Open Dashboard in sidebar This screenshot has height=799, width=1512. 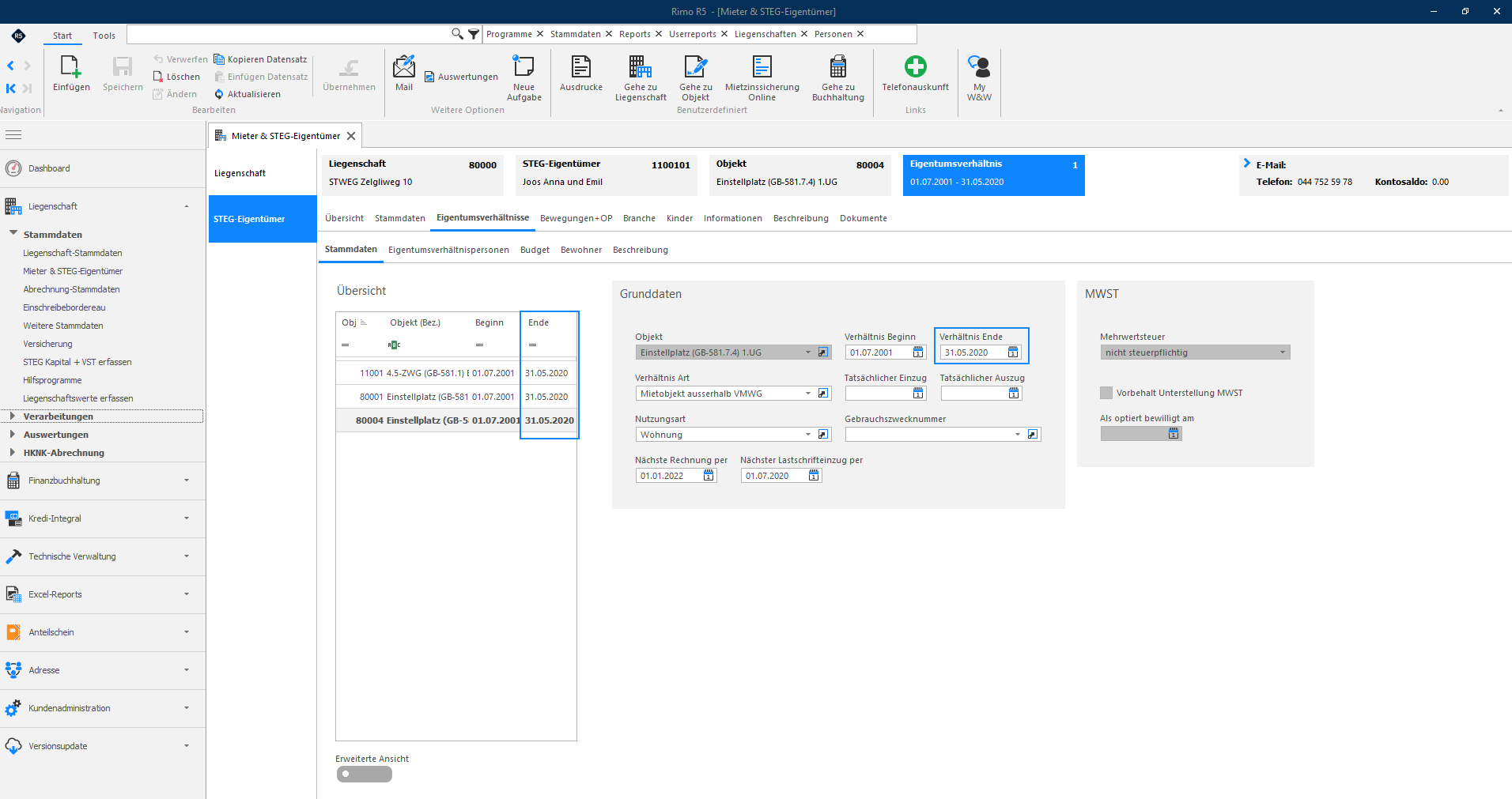pyautogui.click(x=49, y=168)
